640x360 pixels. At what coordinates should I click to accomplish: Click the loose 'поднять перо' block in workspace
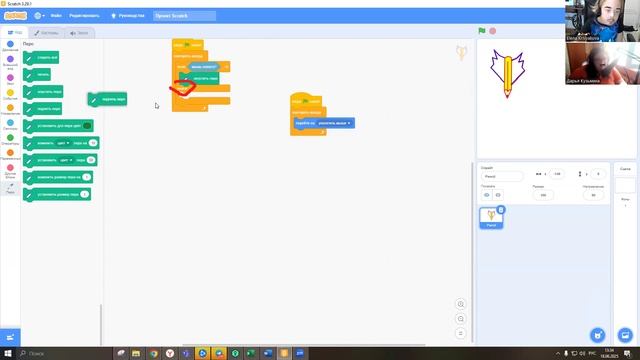[x=108, y=99]
